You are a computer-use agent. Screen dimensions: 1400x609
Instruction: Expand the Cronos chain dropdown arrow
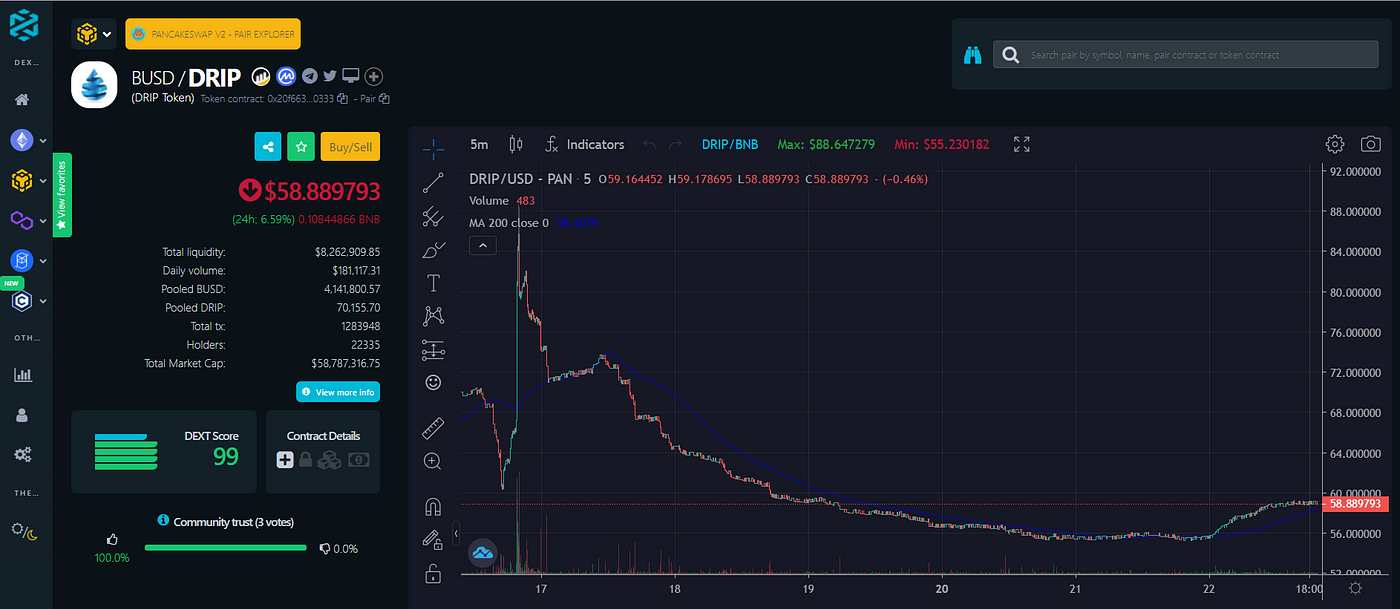43,301
